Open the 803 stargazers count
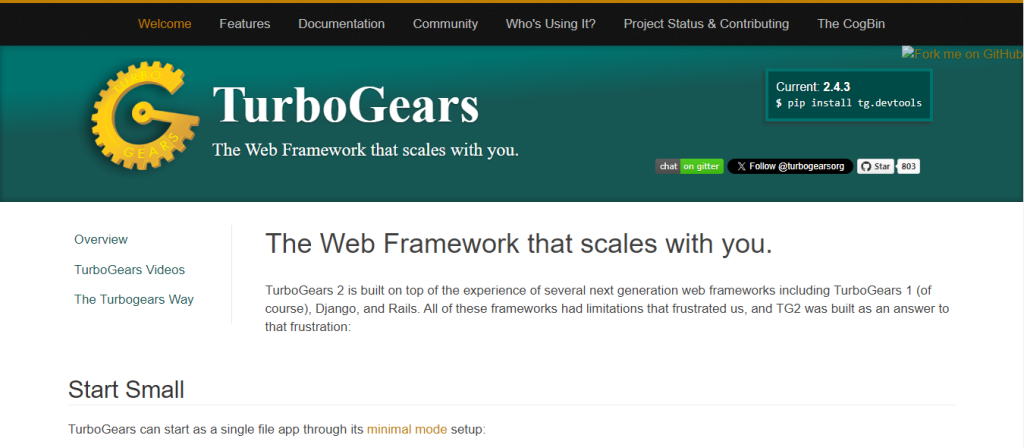 coord(908,167)
